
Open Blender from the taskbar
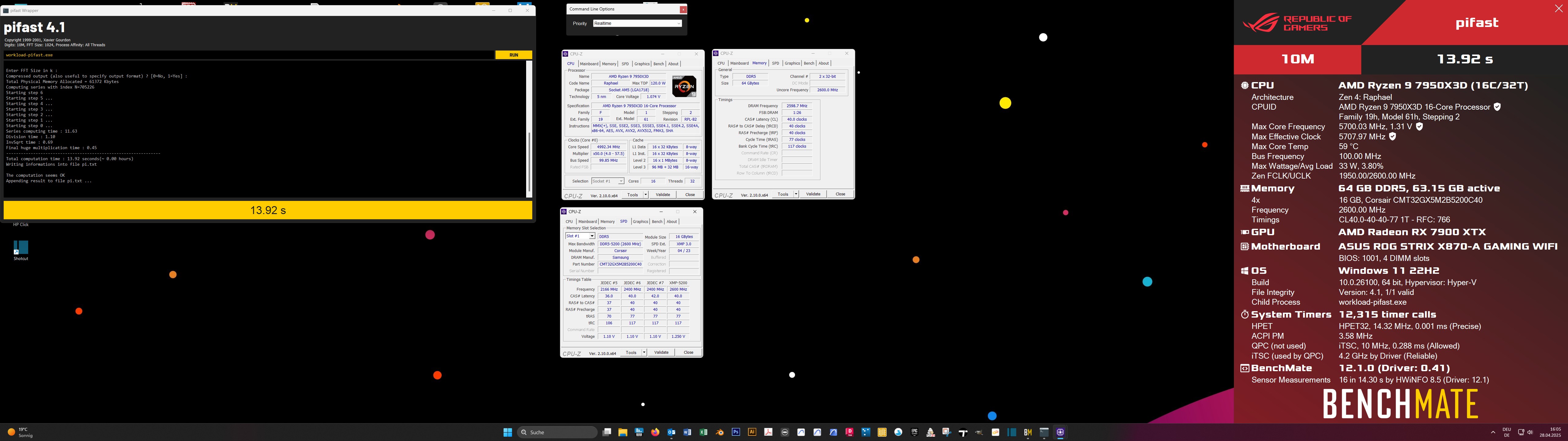[719, 432]
